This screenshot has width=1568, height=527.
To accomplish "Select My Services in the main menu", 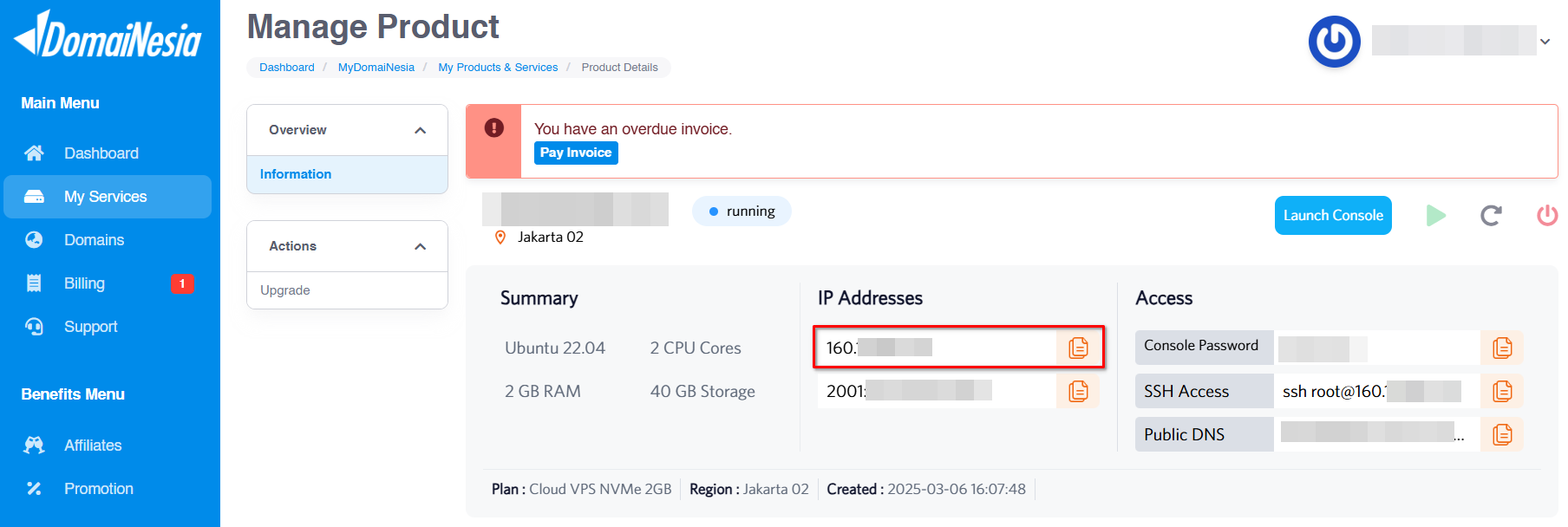I will [105, 197].
